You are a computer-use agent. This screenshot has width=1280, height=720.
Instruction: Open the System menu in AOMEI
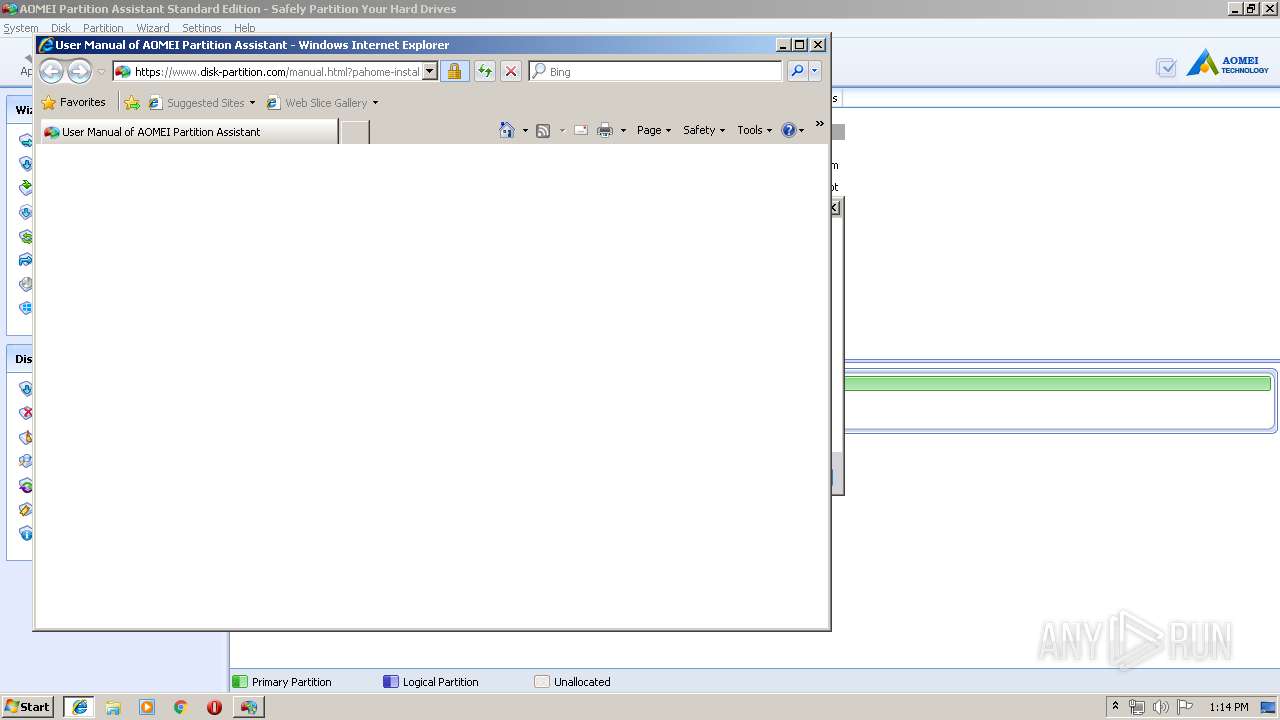[x=20, y=28]
